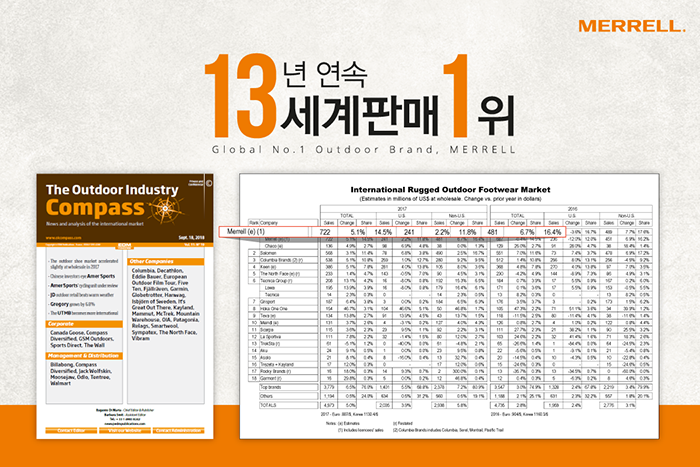
Task: Click the Visit our Website button
Action: click(125, 430)
